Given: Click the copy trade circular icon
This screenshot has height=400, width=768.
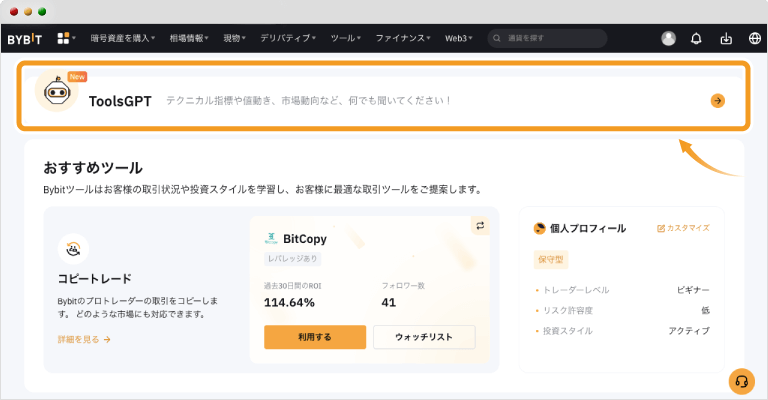Looking at the screenshot, I should pos(73,249).
